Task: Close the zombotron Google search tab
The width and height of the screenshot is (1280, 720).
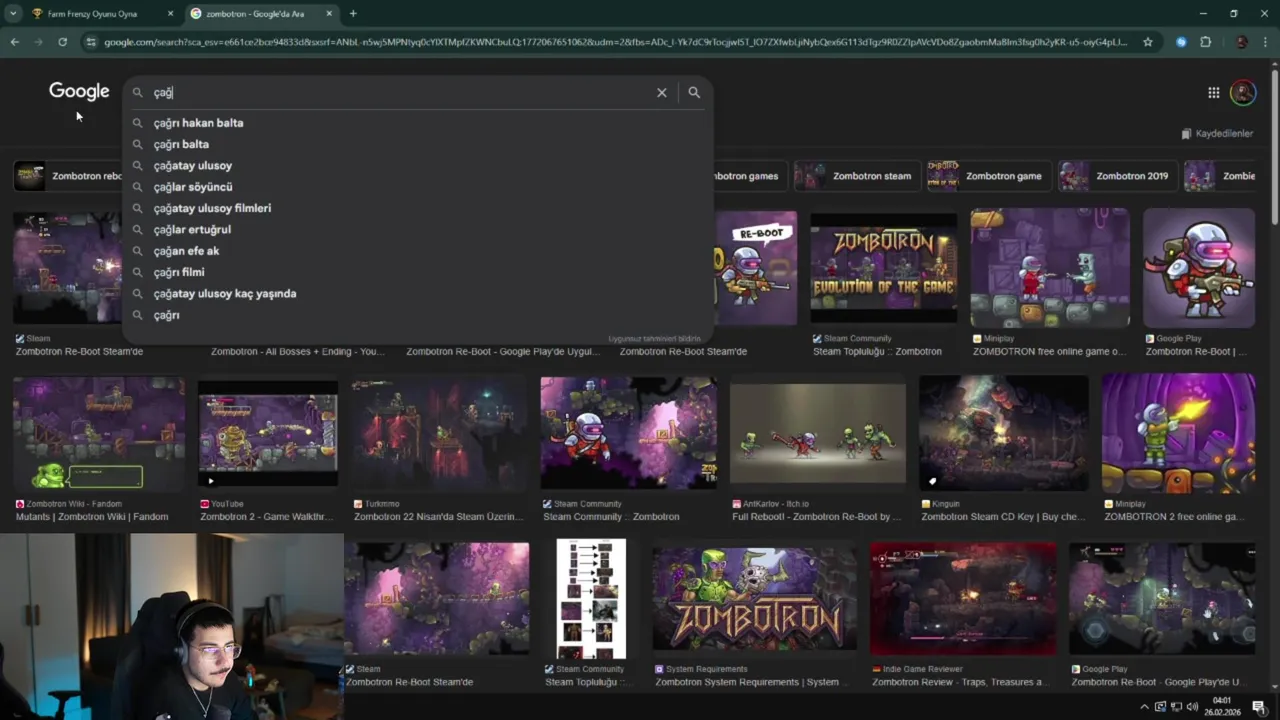Action: 329,14
